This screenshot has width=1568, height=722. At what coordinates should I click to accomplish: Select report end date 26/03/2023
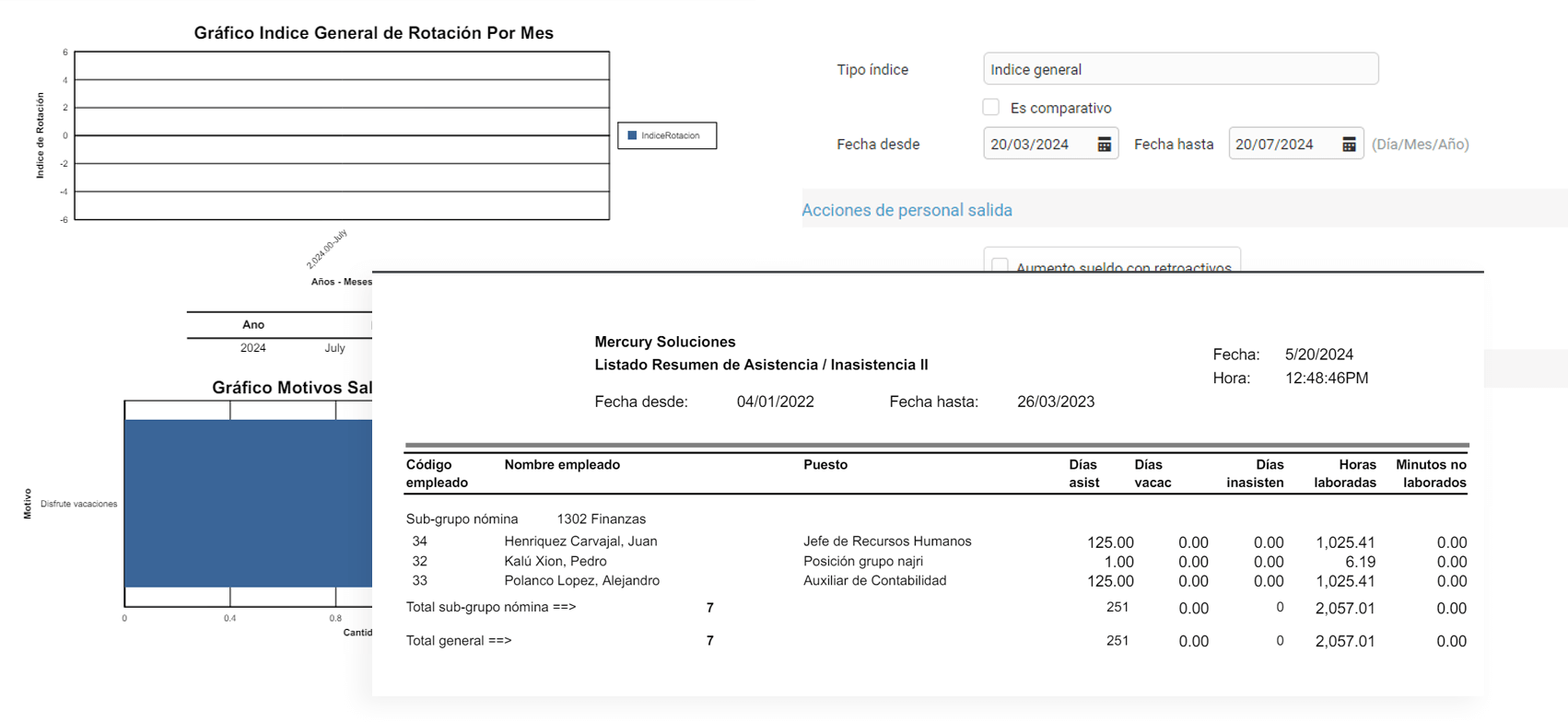(x=1056, y=402)
